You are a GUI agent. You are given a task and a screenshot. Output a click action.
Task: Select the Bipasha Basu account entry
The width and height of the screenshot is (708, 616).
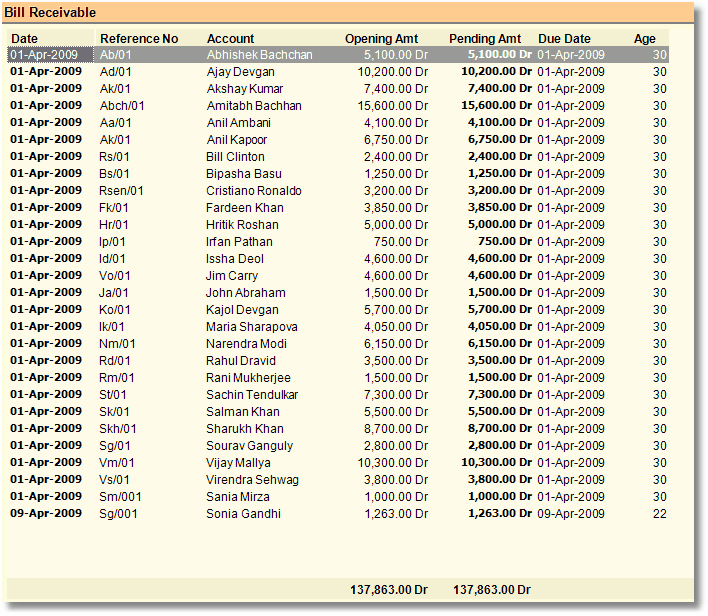[244, 174]
